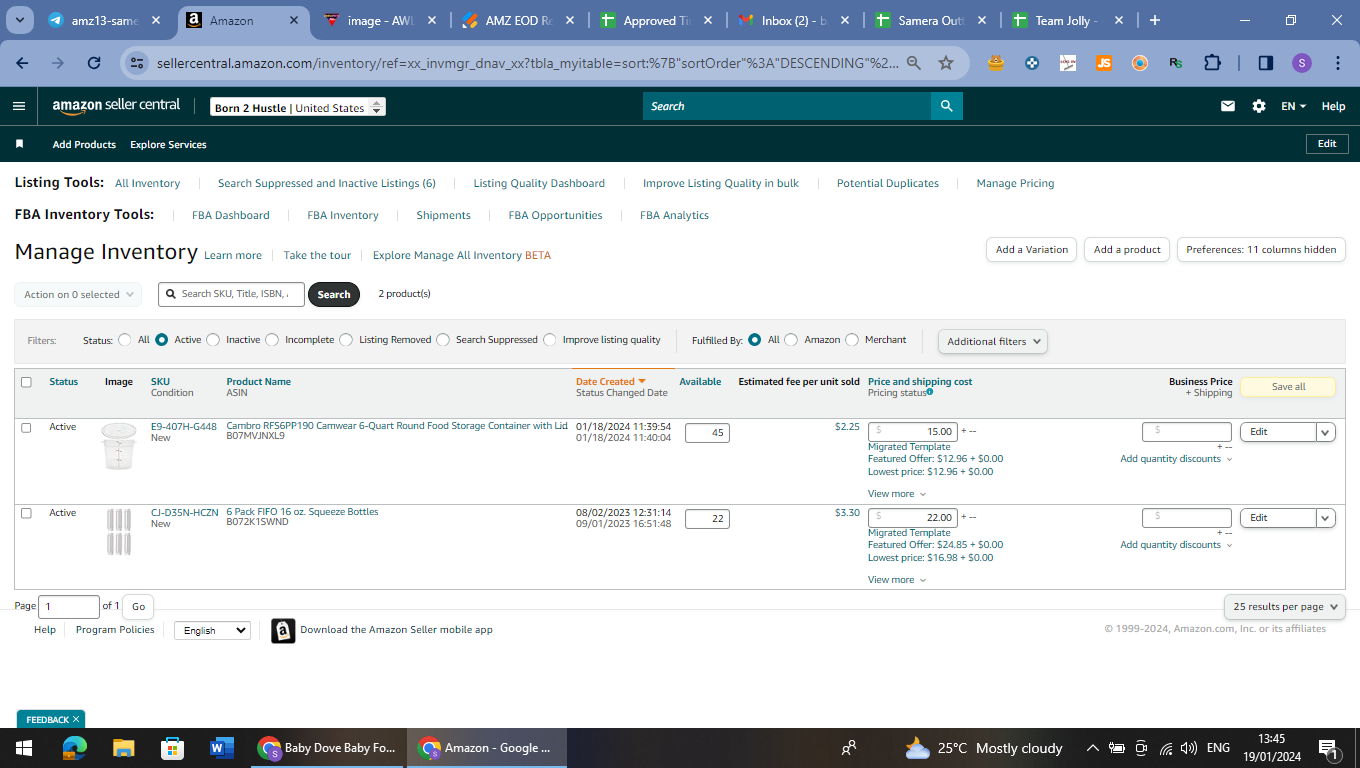Open Preferences: 11 columns hidden
Screen dimensions: 1360x768
tap(1261, 250)
